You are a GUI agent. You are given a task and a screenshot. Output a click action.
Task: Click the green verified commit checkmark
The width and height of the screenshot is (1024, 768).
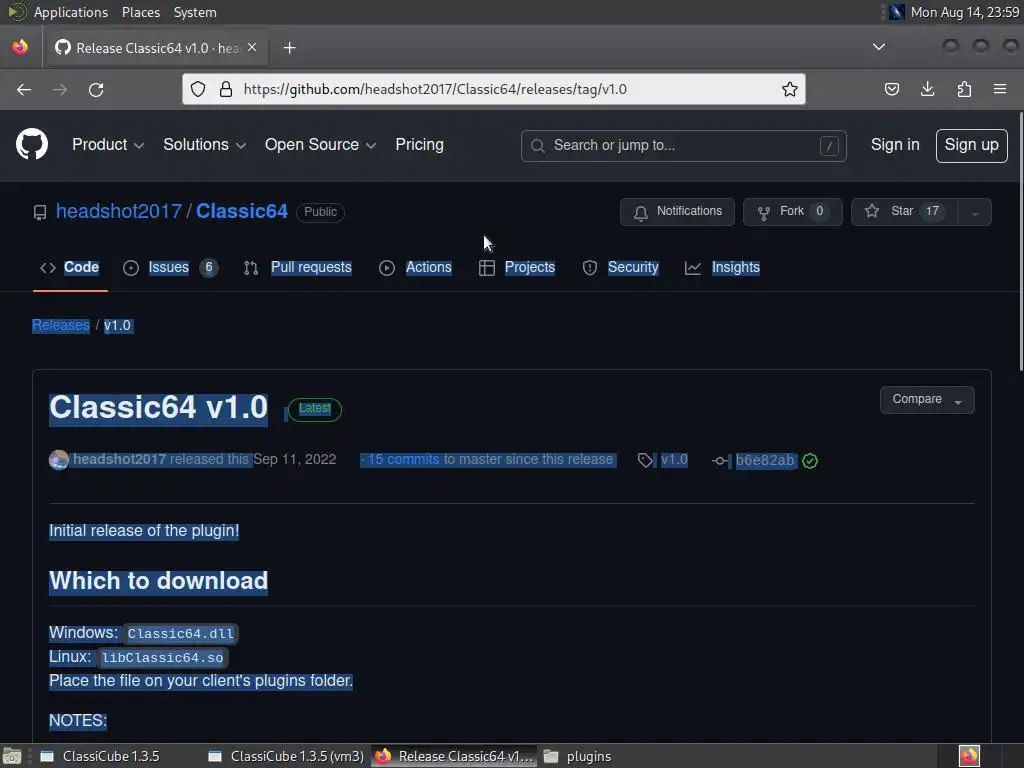tap(810, 460)
